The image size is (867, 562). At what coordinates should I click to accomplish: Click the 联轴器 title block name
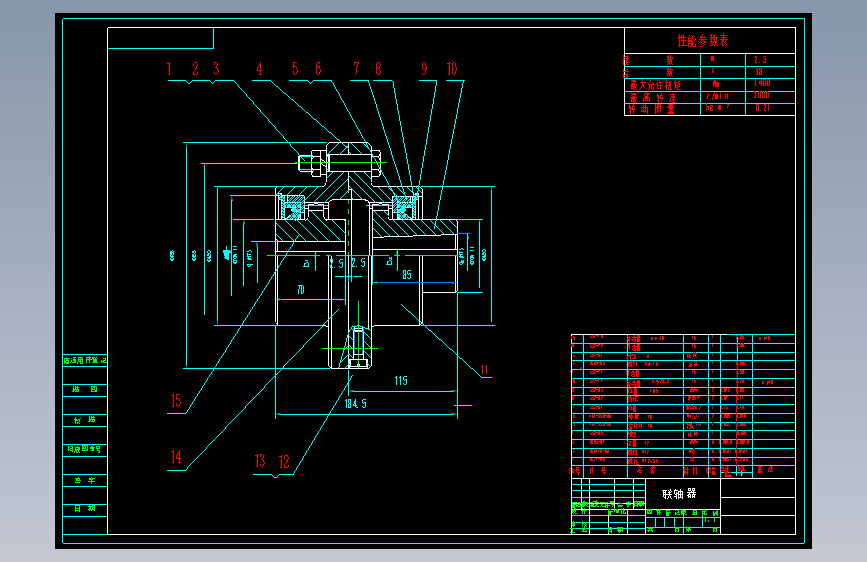(x=679, y=494)
